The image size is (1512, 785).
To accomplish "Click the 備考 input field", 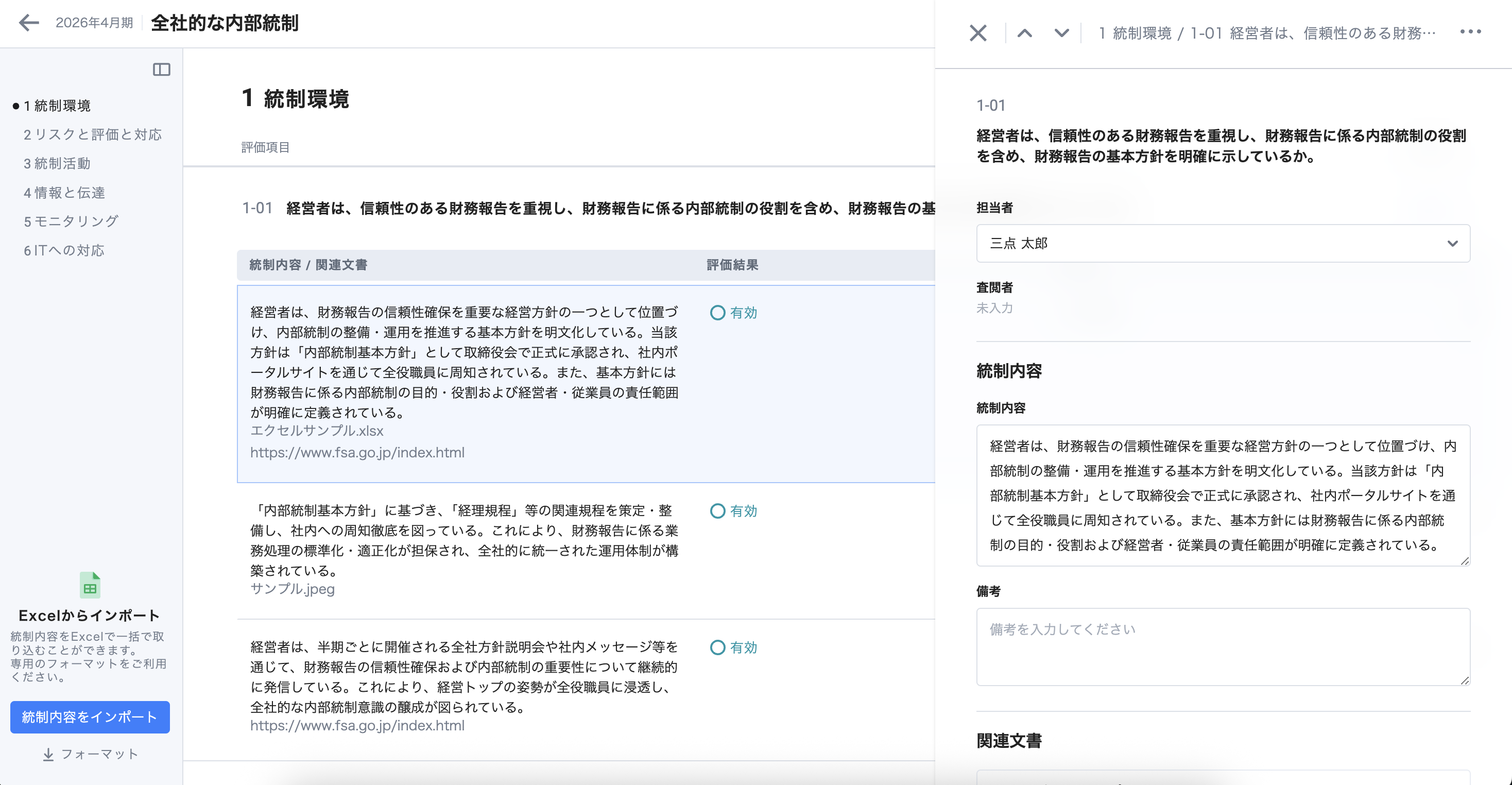I will tap(1223, 646).
